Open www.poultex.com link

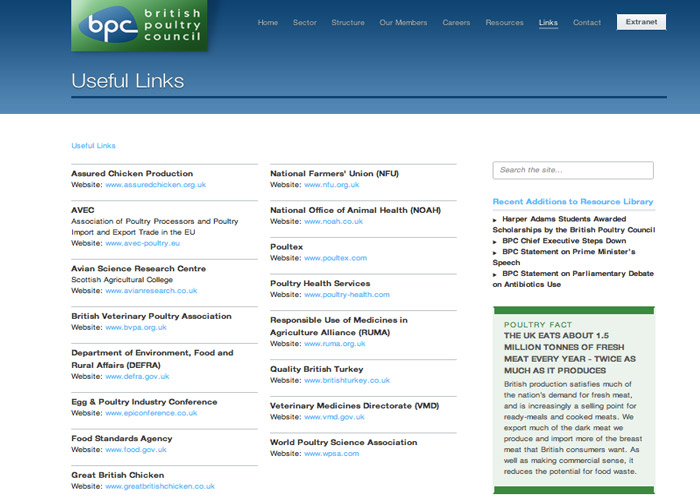(x=336, y=258)
